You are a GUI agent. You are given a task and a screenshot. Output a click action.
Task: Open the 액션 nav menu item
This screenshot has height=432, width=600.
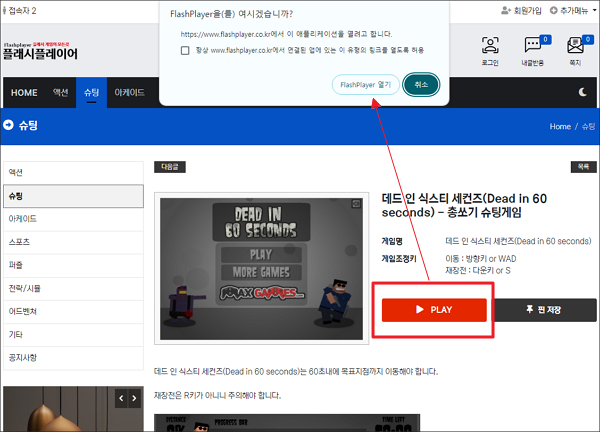[x=60, y=93]
